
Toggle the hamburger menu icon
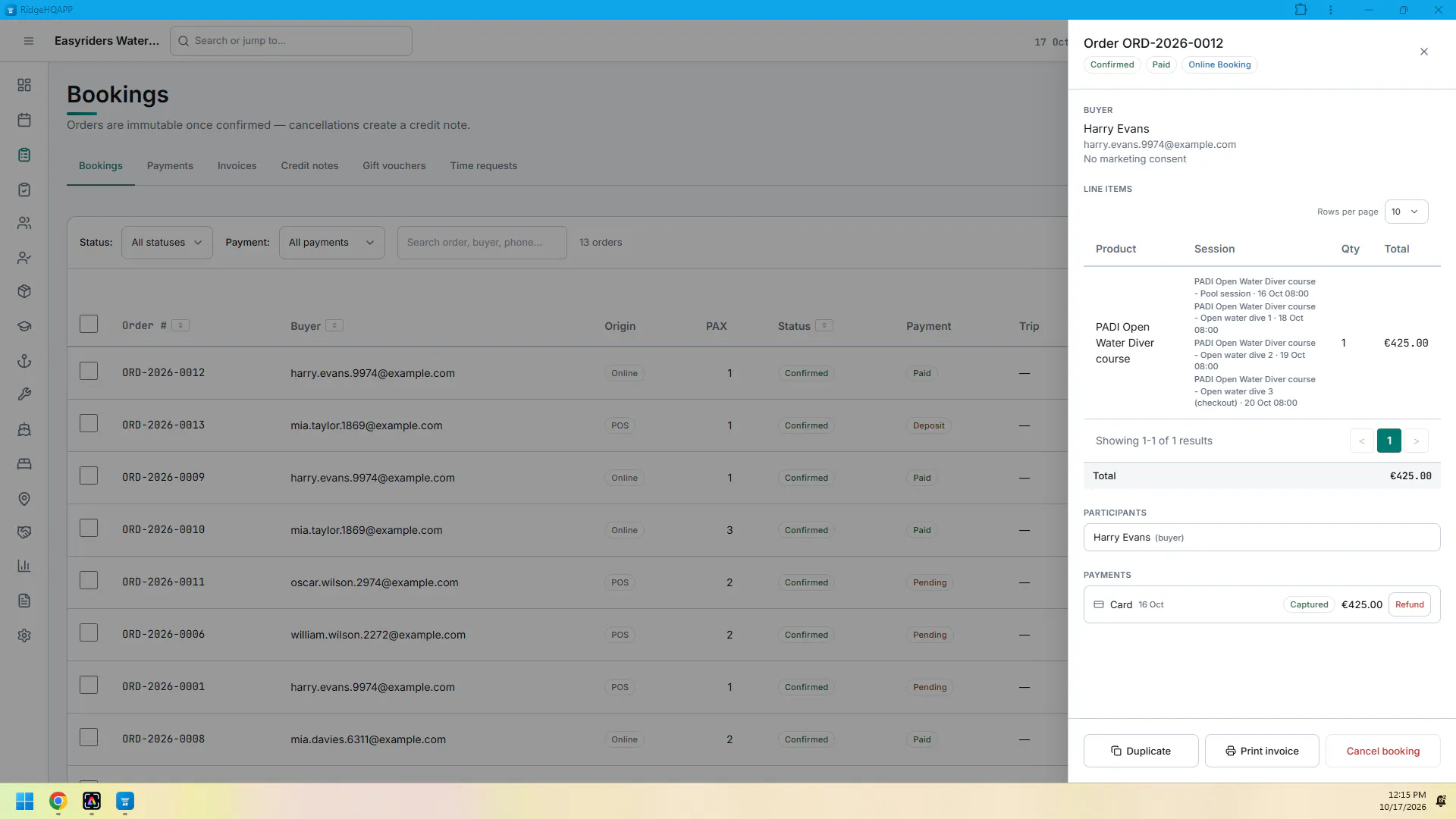pos(29,41)
